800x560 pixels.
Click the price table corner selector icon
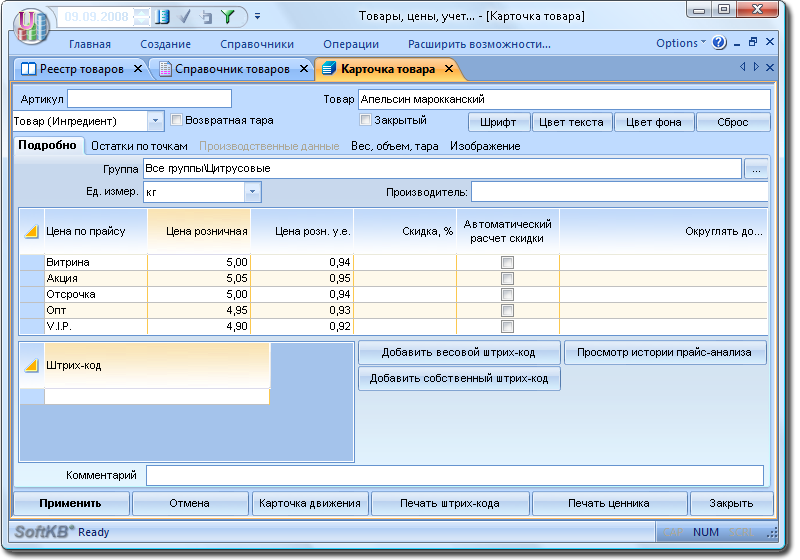(32, 232)
